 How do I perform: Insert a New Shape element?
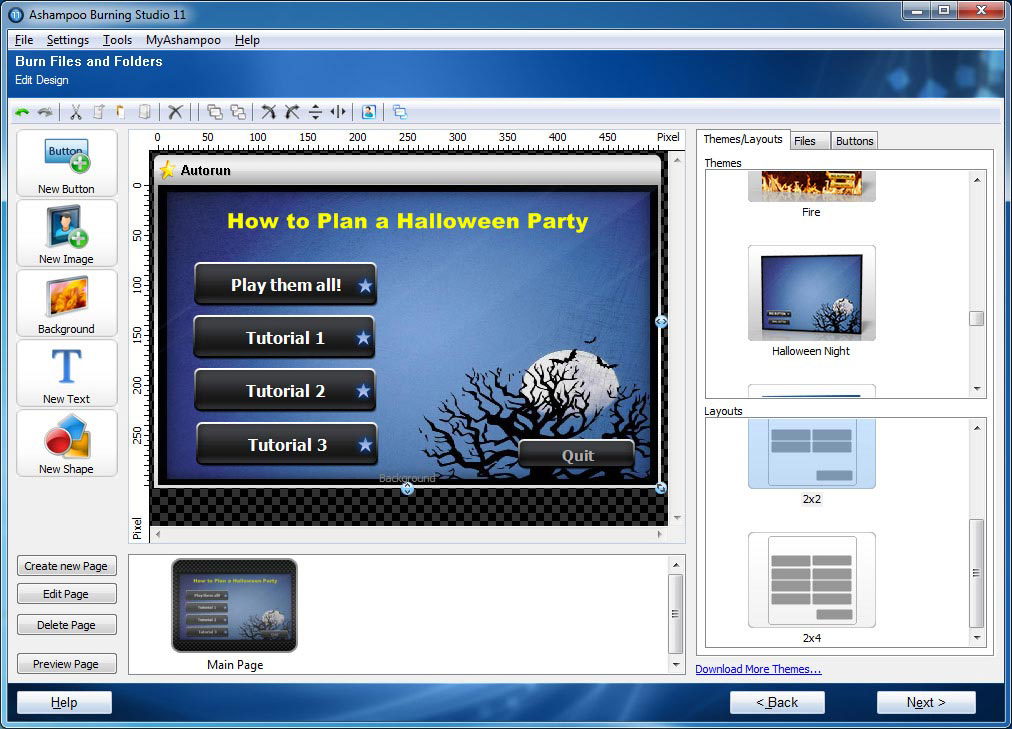67,444
